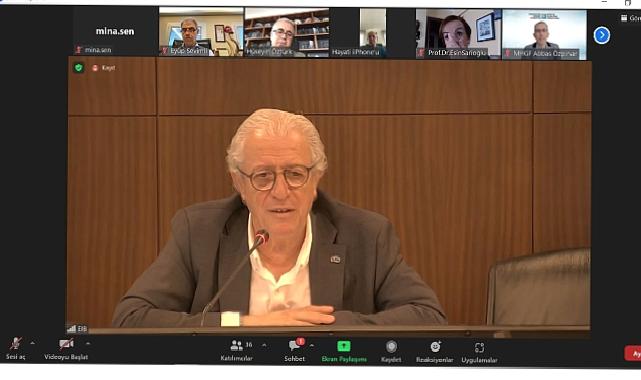Viewport: 641px width, 380px height.
Task: Expand chat options arrow beside Sohbet
Action: (x=312, y=346)
